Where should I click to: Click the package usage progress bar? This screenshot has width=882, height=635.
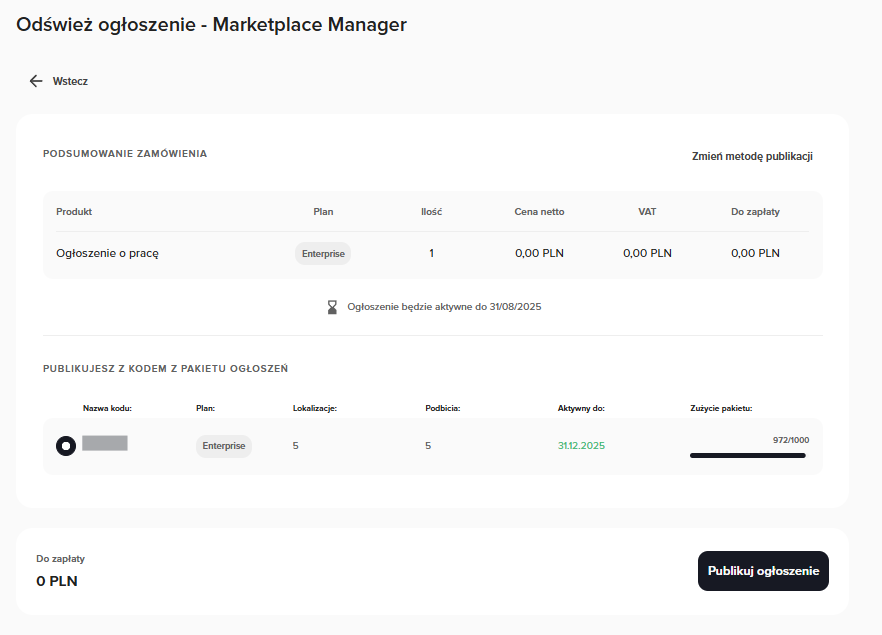747,455
